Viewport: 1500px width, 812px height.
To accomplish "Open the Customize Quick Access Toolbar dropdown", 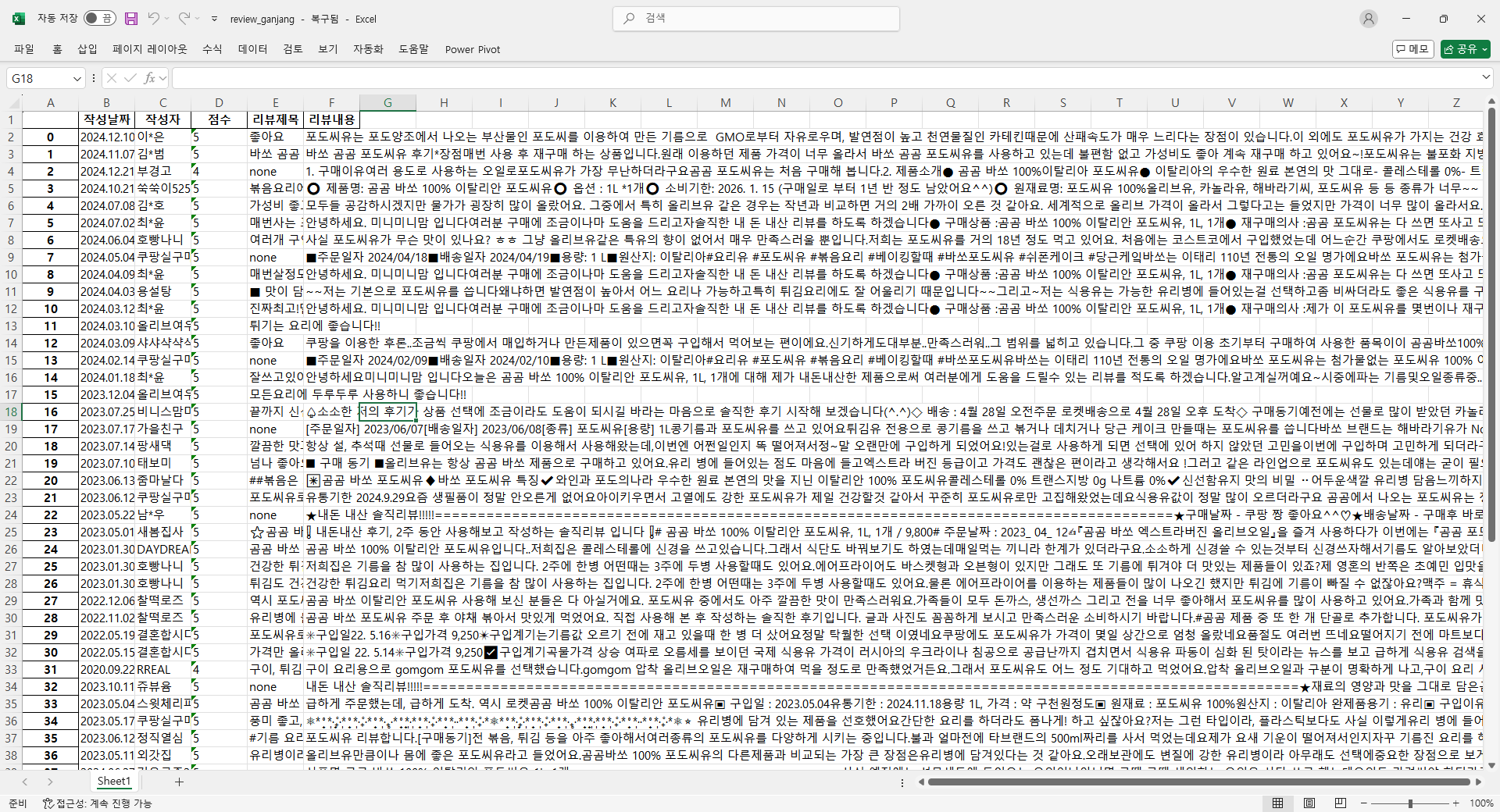I will click(214, 19).
